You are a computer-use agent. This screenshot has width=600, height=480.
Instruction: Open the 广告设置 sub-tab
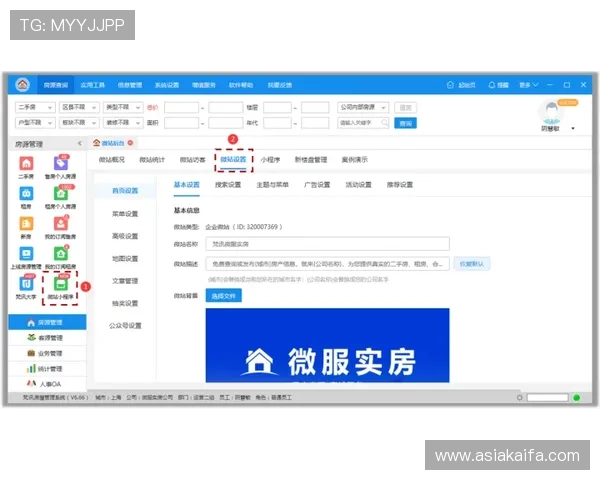point(317,185)
